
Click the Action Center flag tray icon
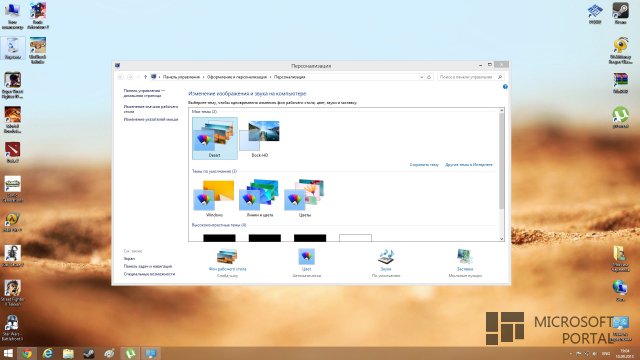(578, 353)
